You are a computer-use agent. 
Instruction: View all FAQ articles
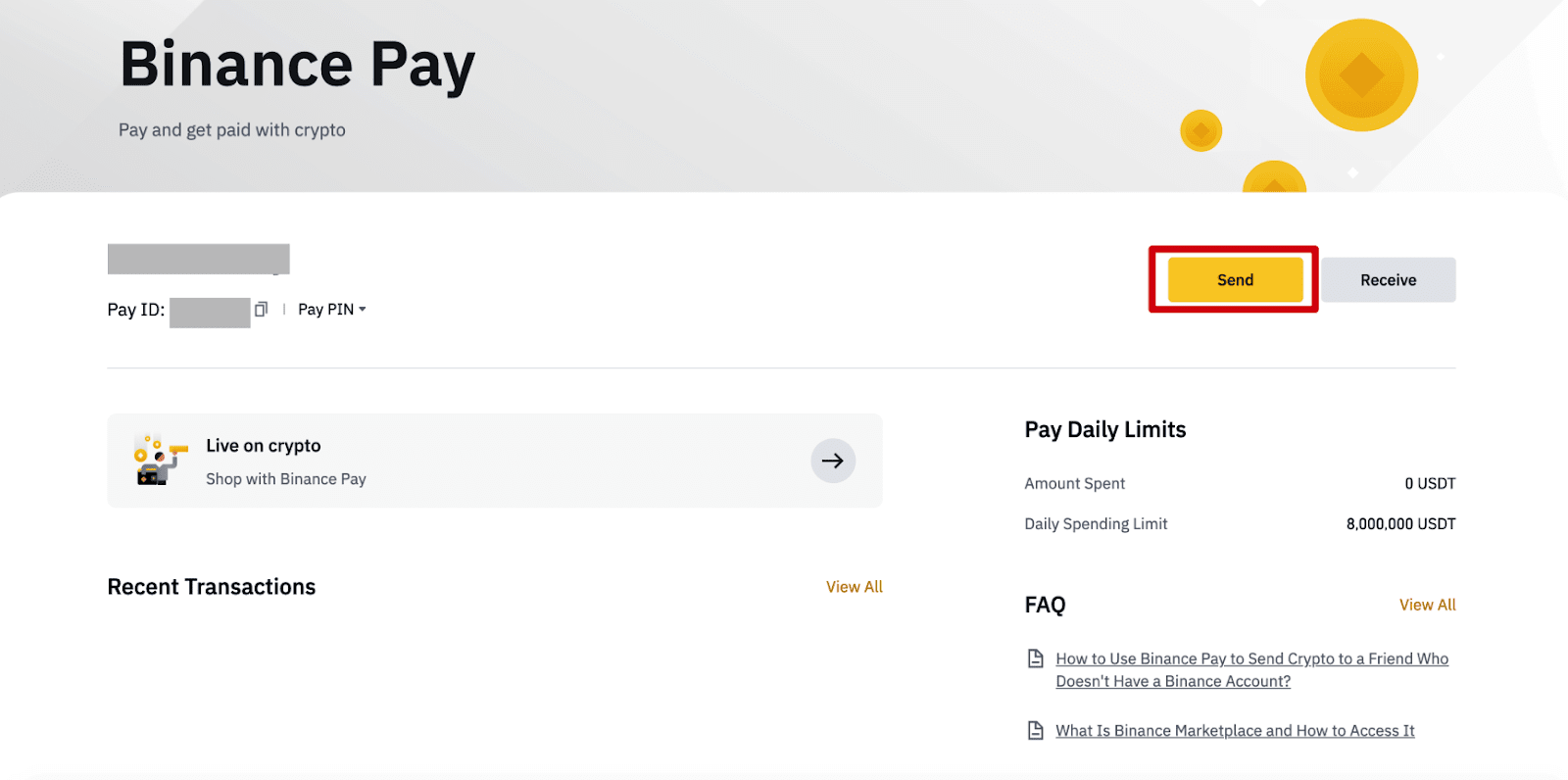[x=1427, y=605]
